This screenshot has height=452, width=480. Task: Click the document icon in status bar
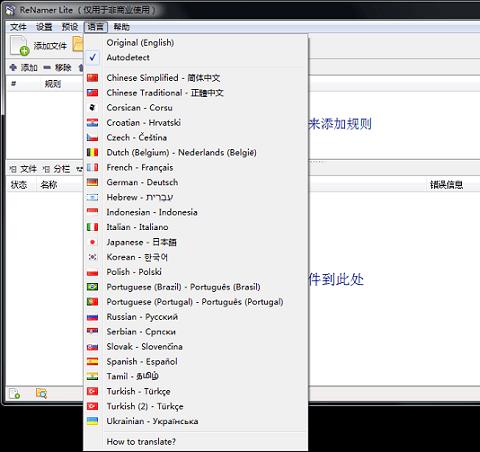click(x=14, y=394)
